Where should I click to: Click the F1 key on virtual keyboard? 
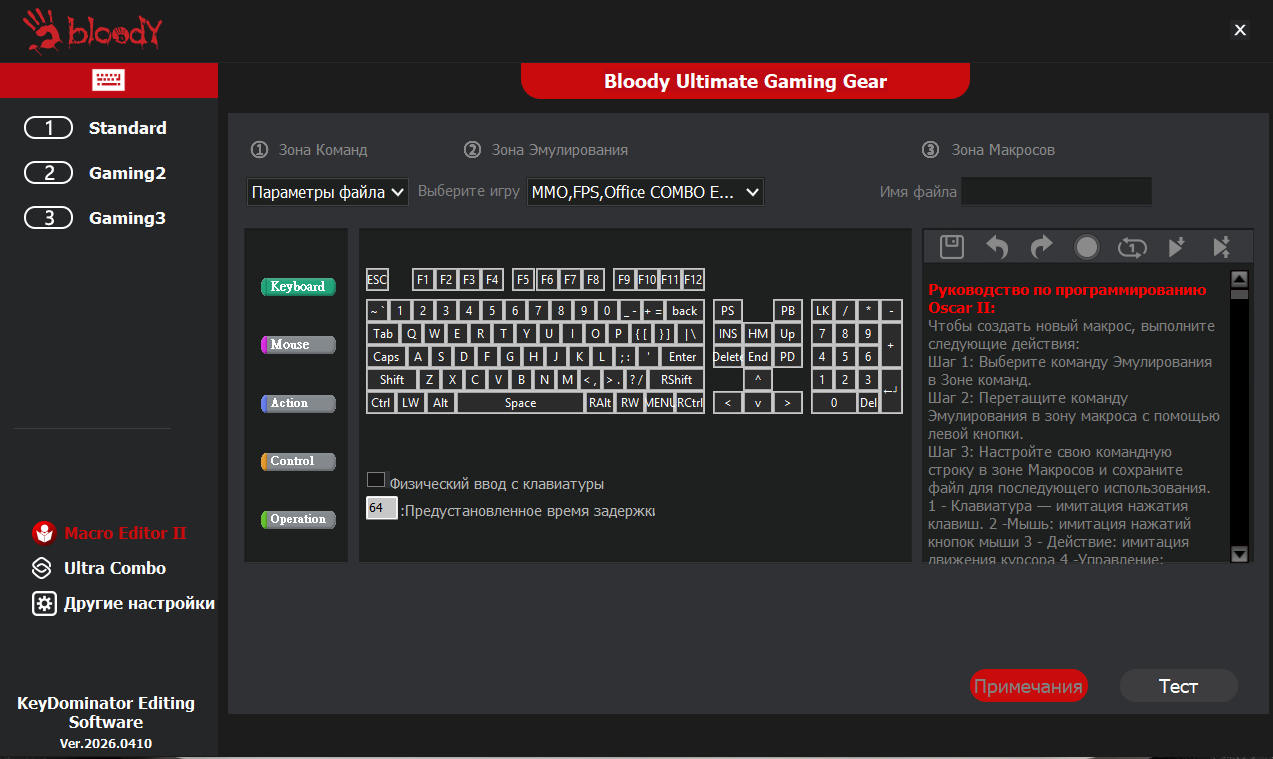[422, 280]
